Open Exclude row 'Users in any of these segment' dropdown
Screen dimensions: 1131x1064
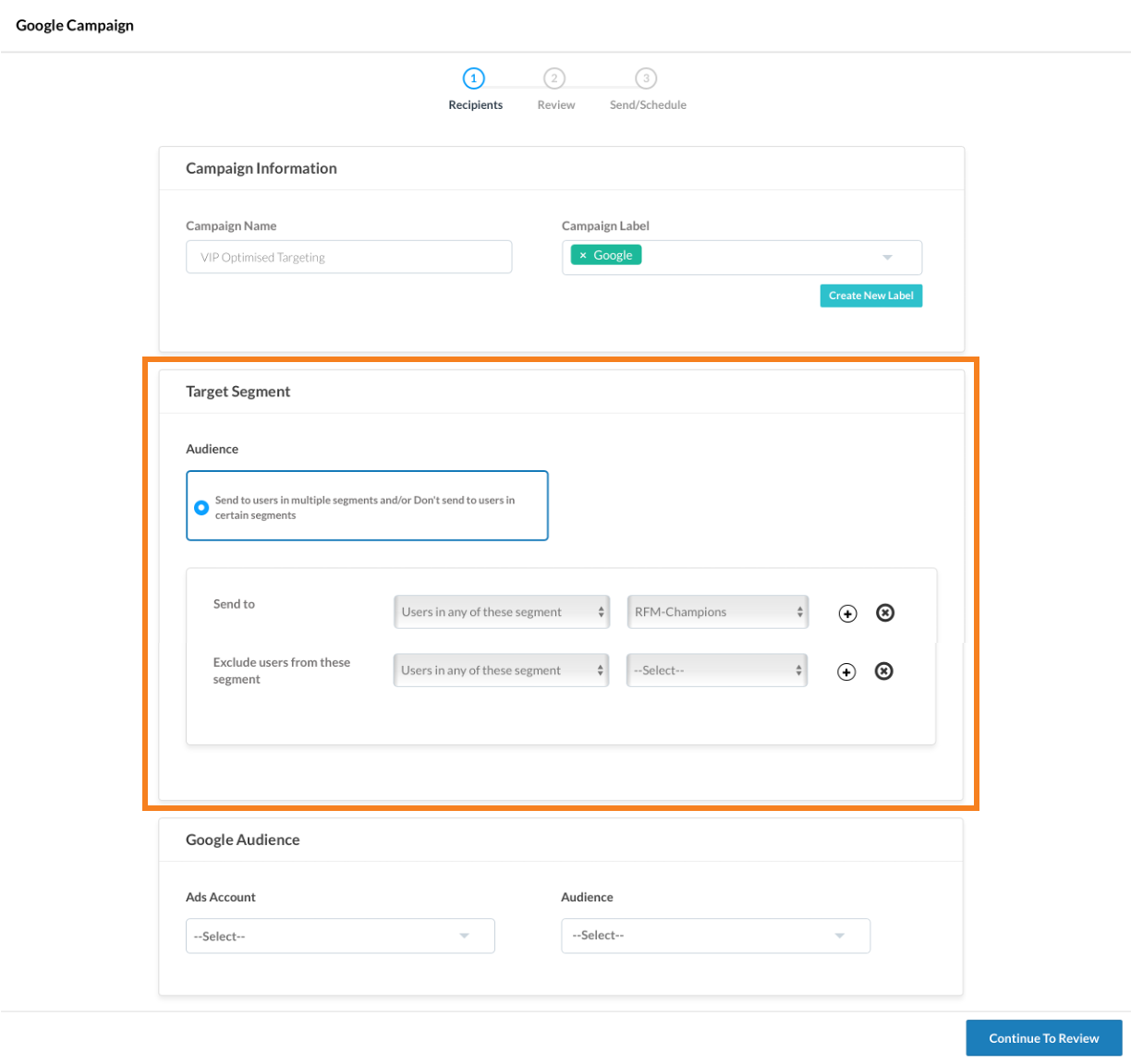(x=501, y=671)
